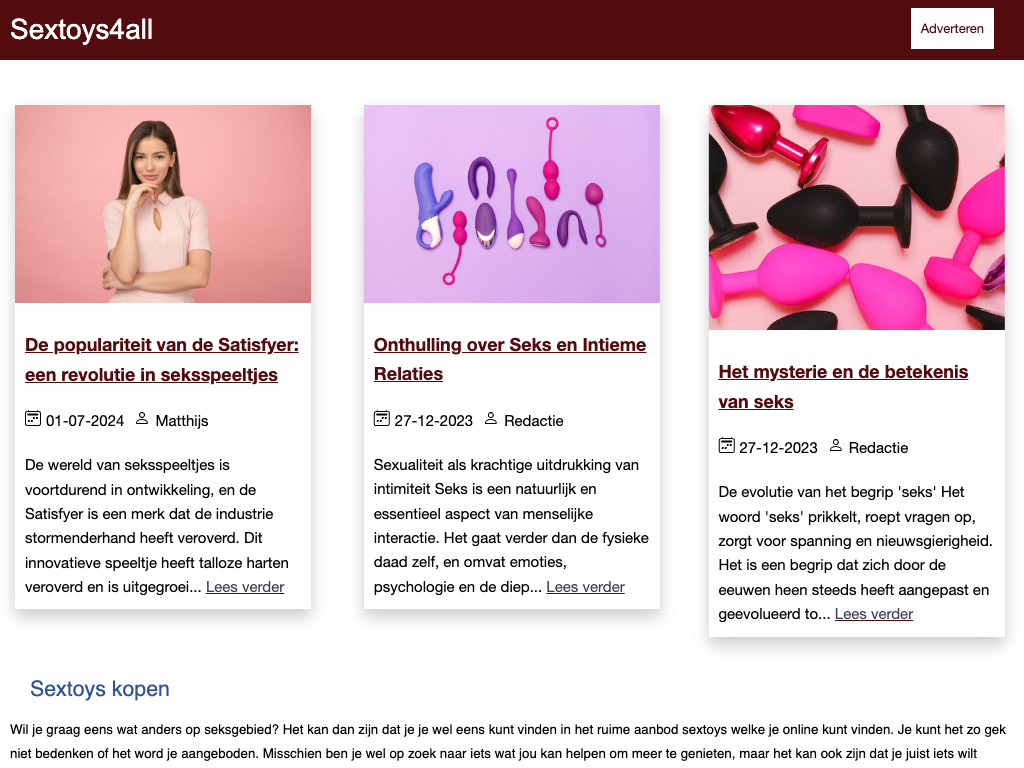Open article Het mysterie en de betekenis van seks
Viewport: 1024px width, 768px height.
(x=843, y=387)
